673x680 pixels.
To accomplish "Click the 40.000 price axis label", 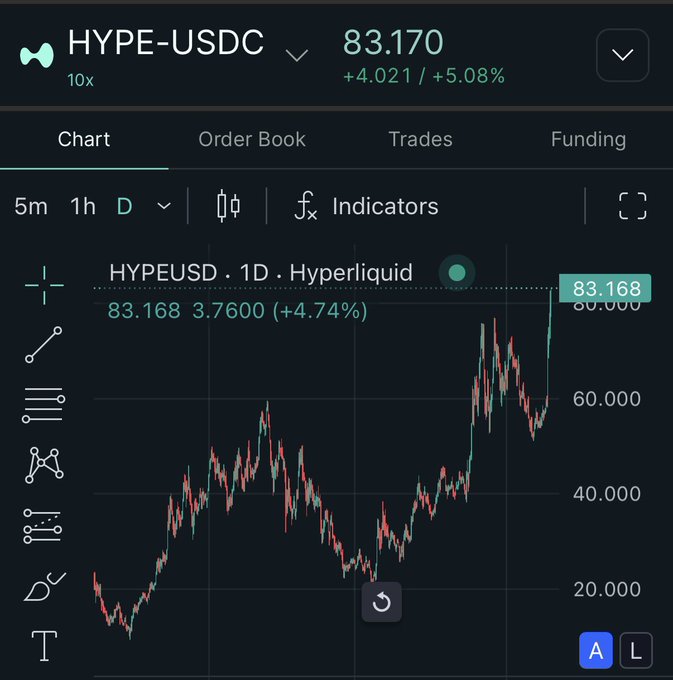I will (607, 494).
